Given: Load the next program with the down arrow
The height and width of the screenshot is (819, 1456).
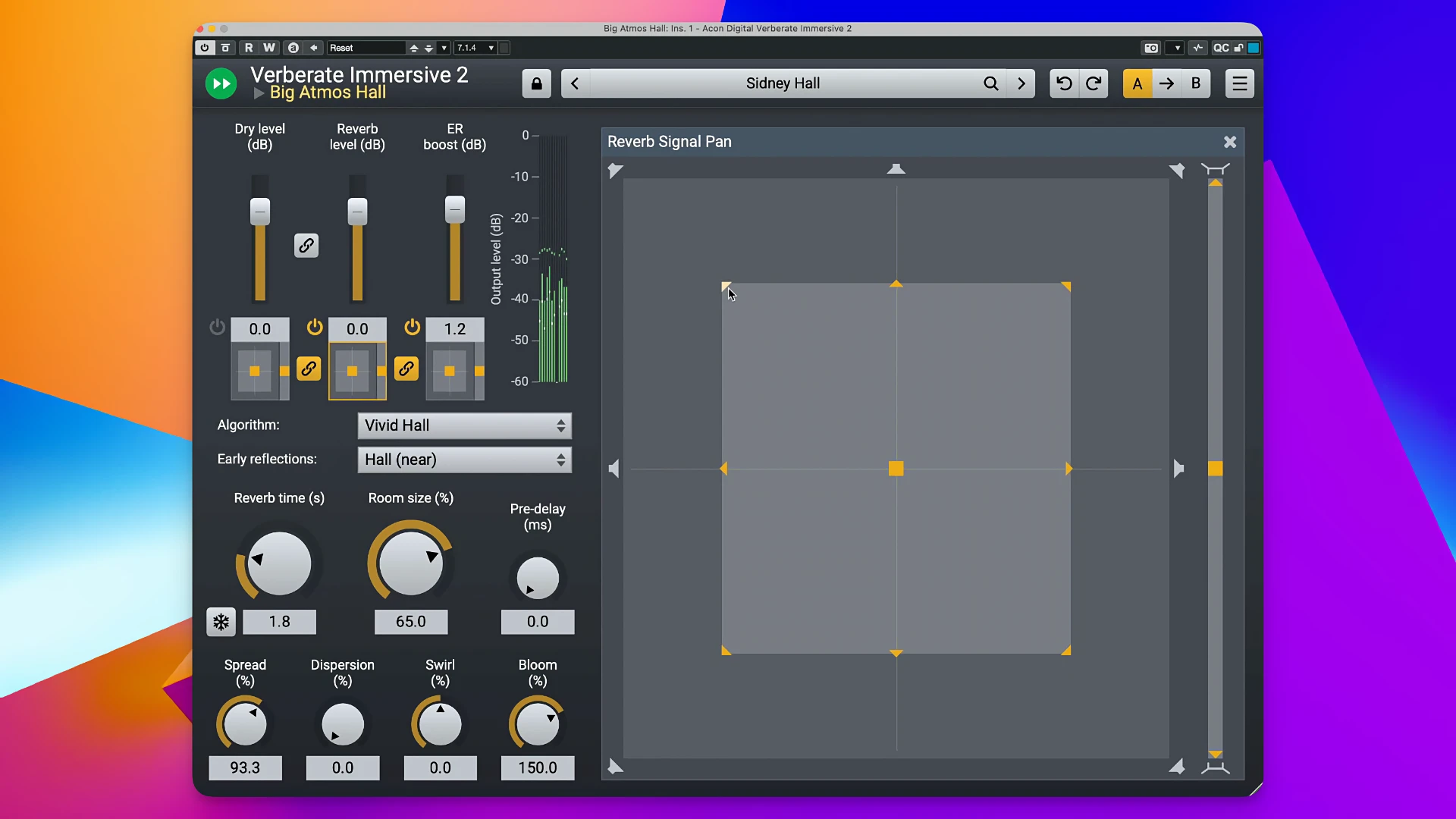Looking at the screenshot, I should [x=429, y=48].
